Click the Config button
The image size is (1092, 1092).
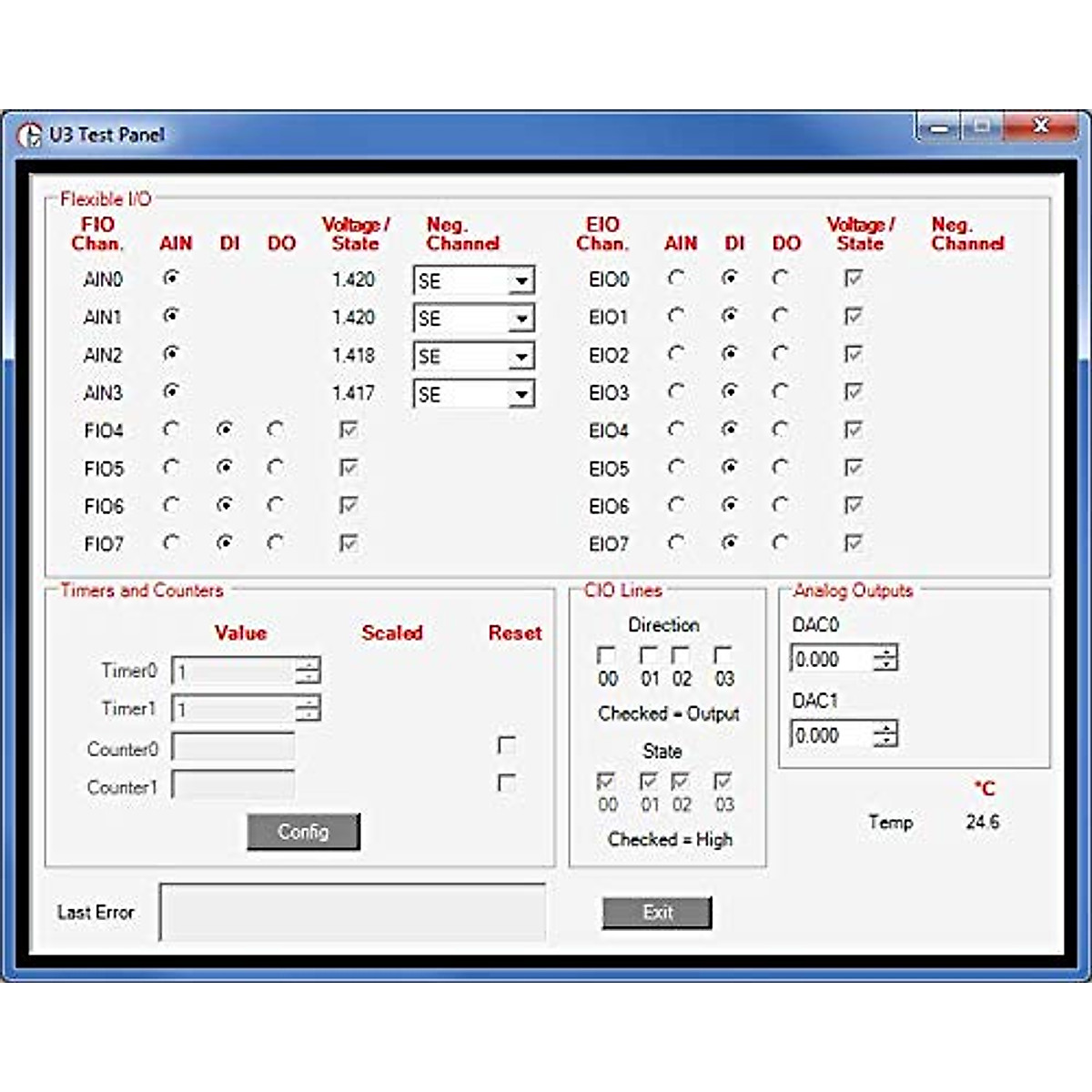(304, 831)
